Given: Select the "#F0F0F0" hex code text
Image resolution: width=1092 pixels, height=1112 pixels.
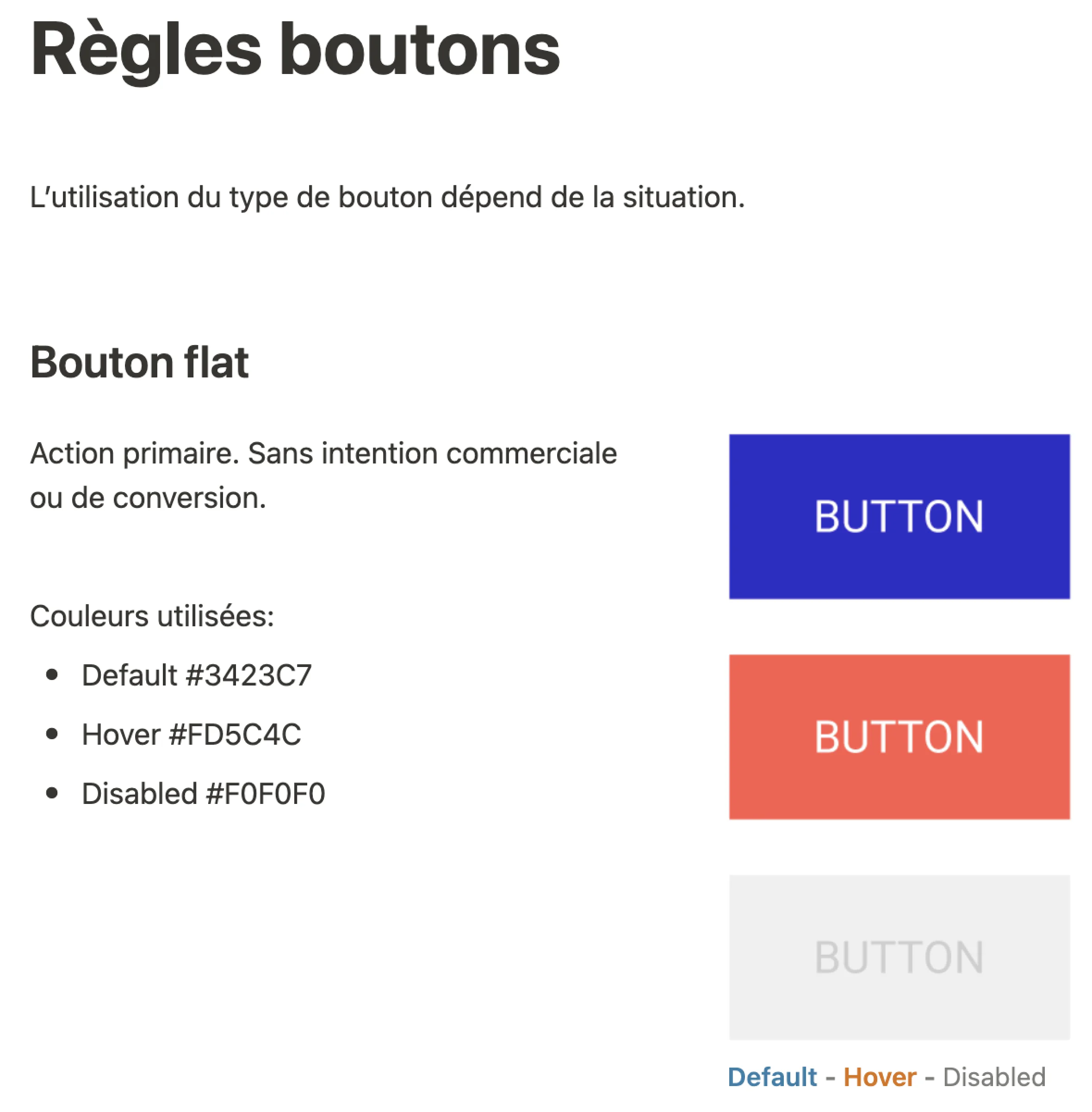Looking at the screenshot, I should (x=266, y=794).
